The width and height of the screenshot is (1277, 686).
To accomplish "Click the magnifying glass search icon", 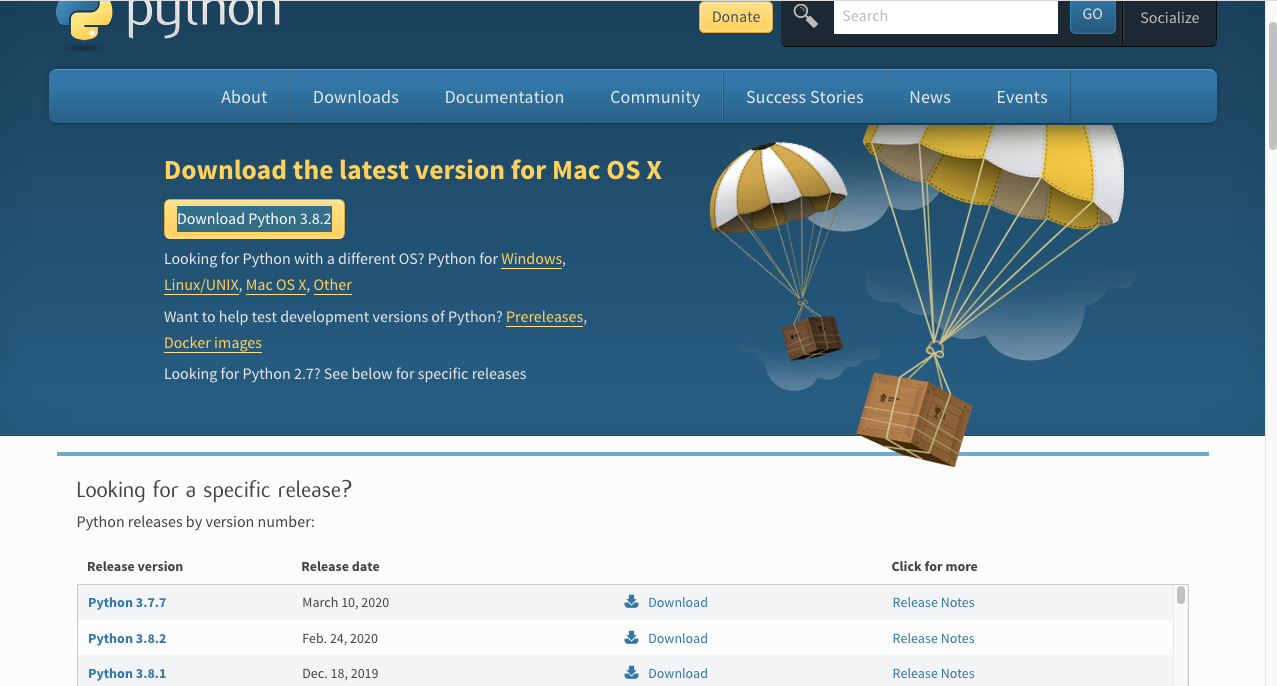I will (x=805, y=15).
